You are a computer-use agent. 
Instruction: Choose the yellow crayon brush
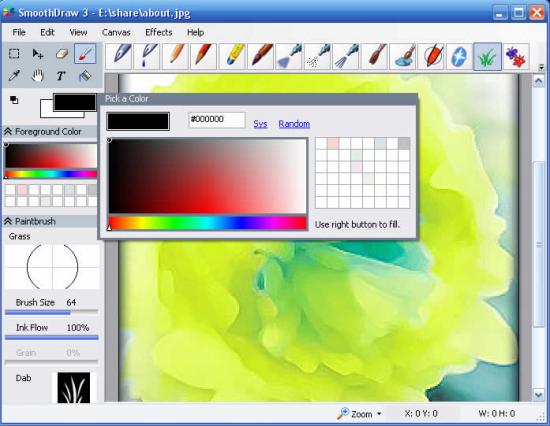(x=232, y=56)
